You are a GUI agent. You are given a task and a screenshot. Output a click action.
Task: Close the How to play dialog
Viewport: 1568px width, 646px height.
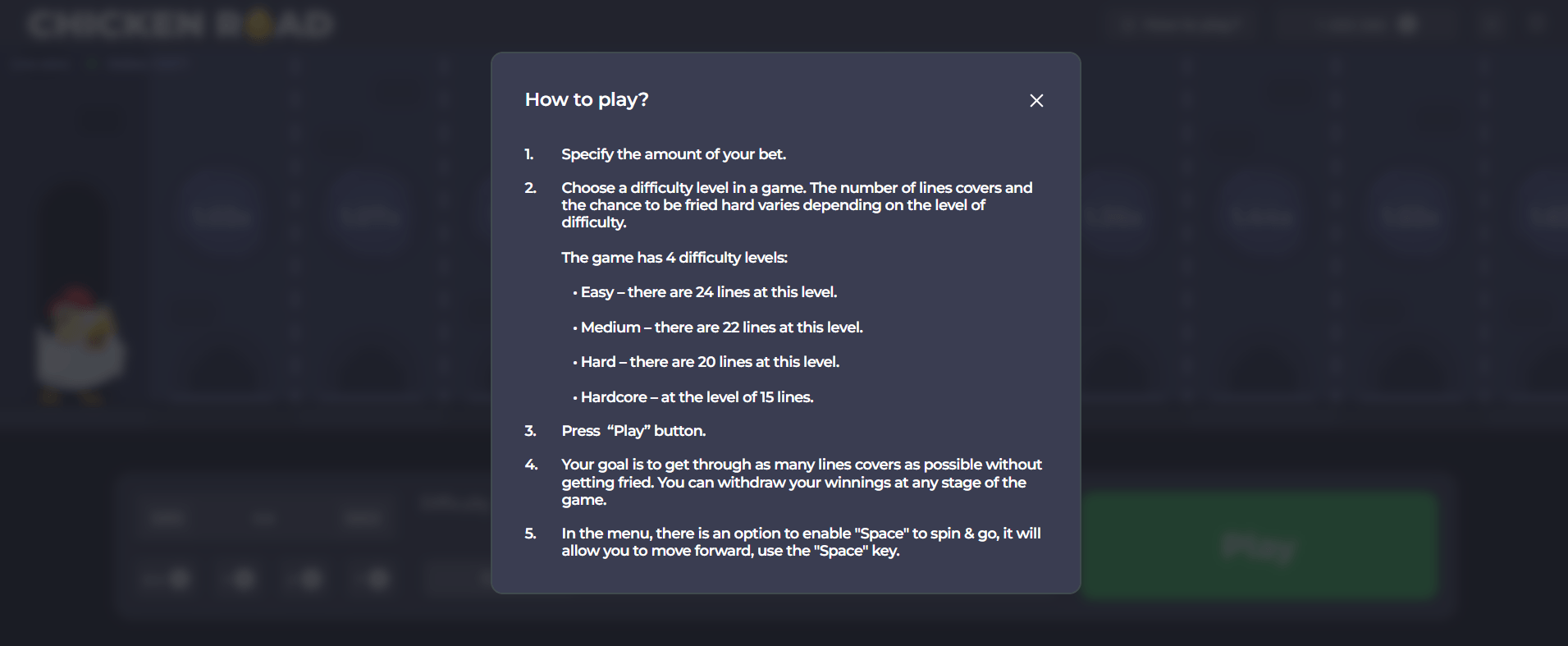click(1036, 100)
